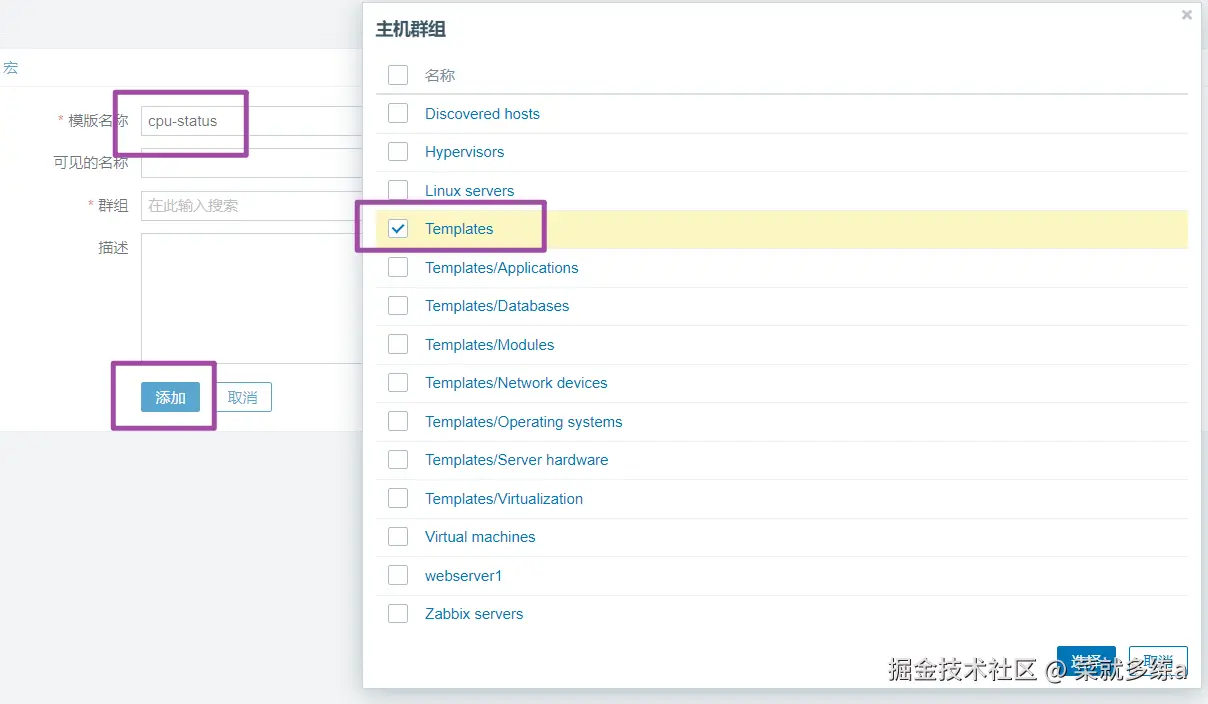Check the Zabbix servers checkbox
Viewport: 1208px width, 704px height.
(x=398, y=614)
